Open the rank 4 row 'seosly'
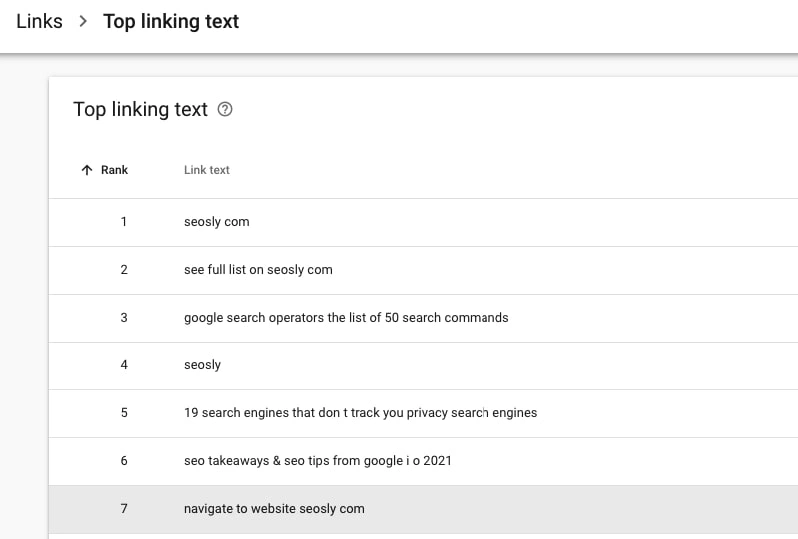This screenshot has height=539, width=798. 423,366
